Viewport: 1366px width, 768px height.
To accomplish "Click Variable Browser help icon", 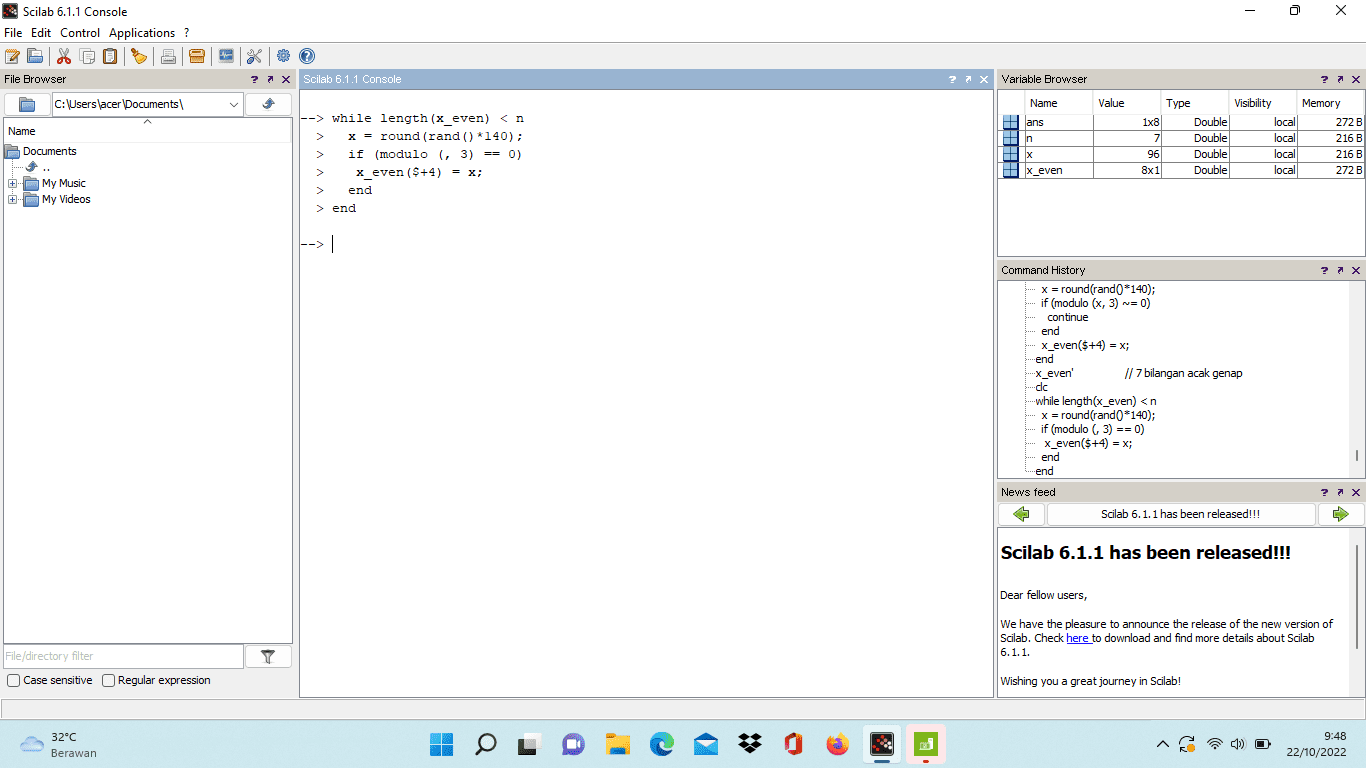I will 1325,79.
